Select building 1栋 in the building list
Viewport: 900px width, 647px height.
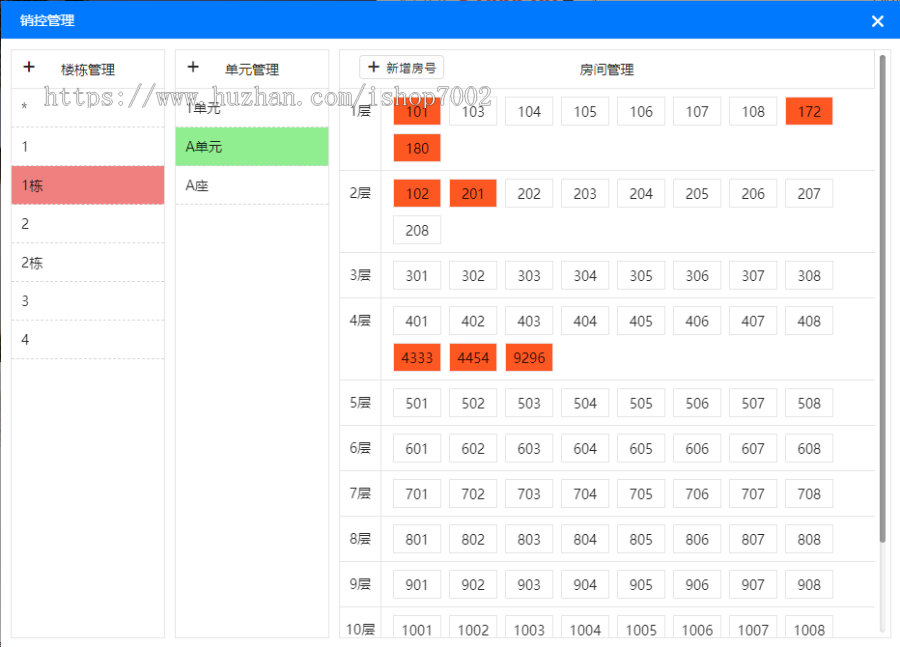[x=88, y=185]
